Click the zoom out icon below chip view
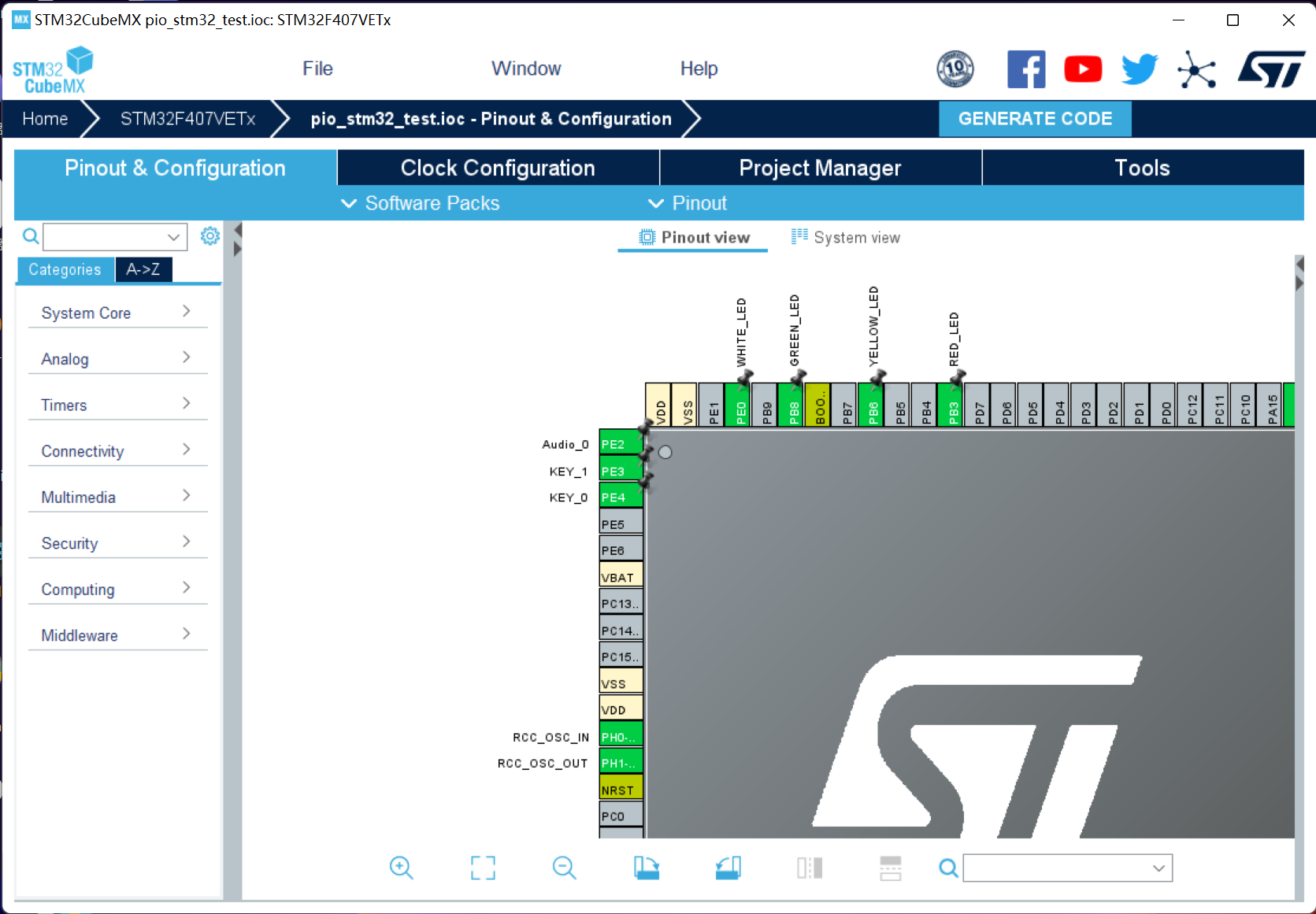Screen dimensions: 1316x914 564,868
